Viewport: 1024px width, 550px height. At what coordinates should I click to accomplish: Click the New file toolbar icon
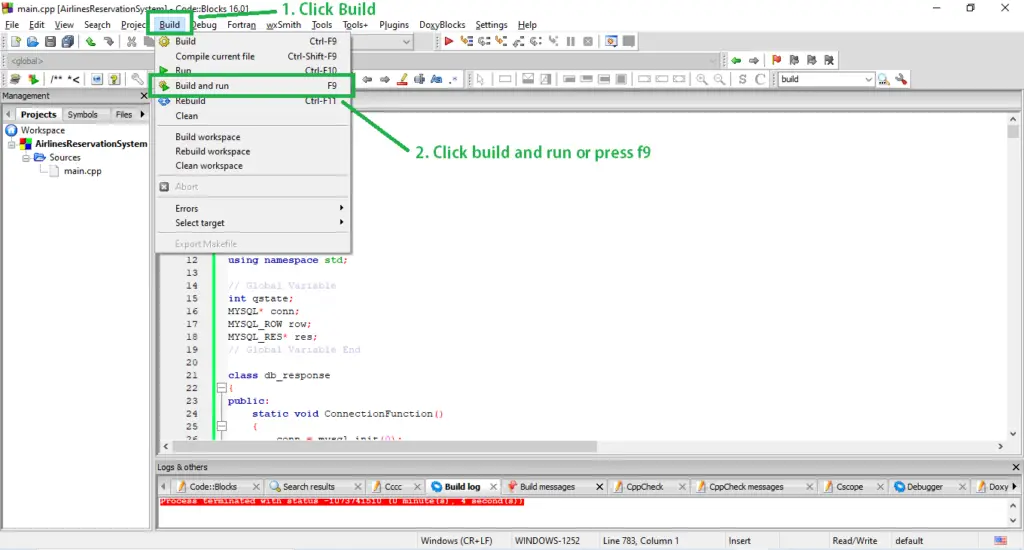[x=16, y=42]
